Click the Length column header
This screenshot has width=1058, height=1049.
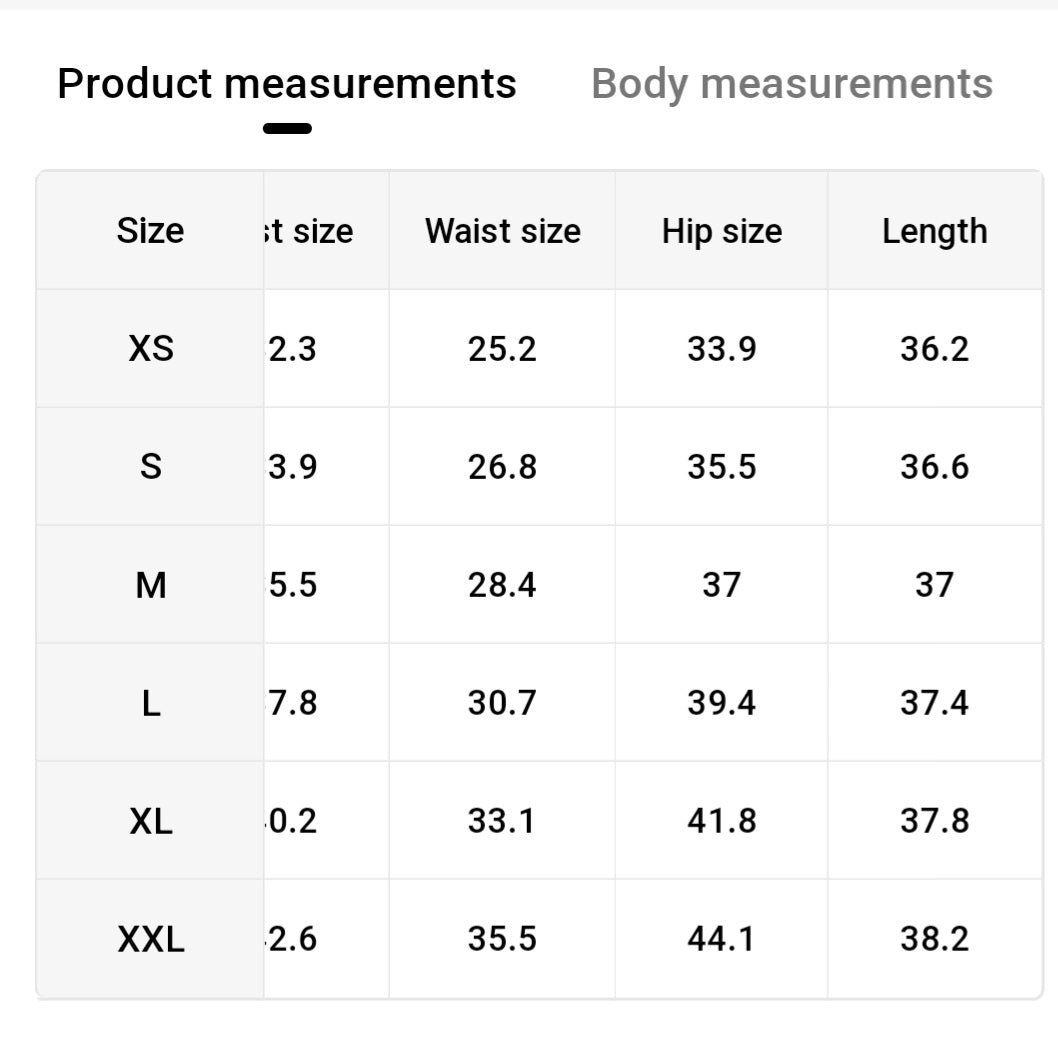click(x=934, y=231)
